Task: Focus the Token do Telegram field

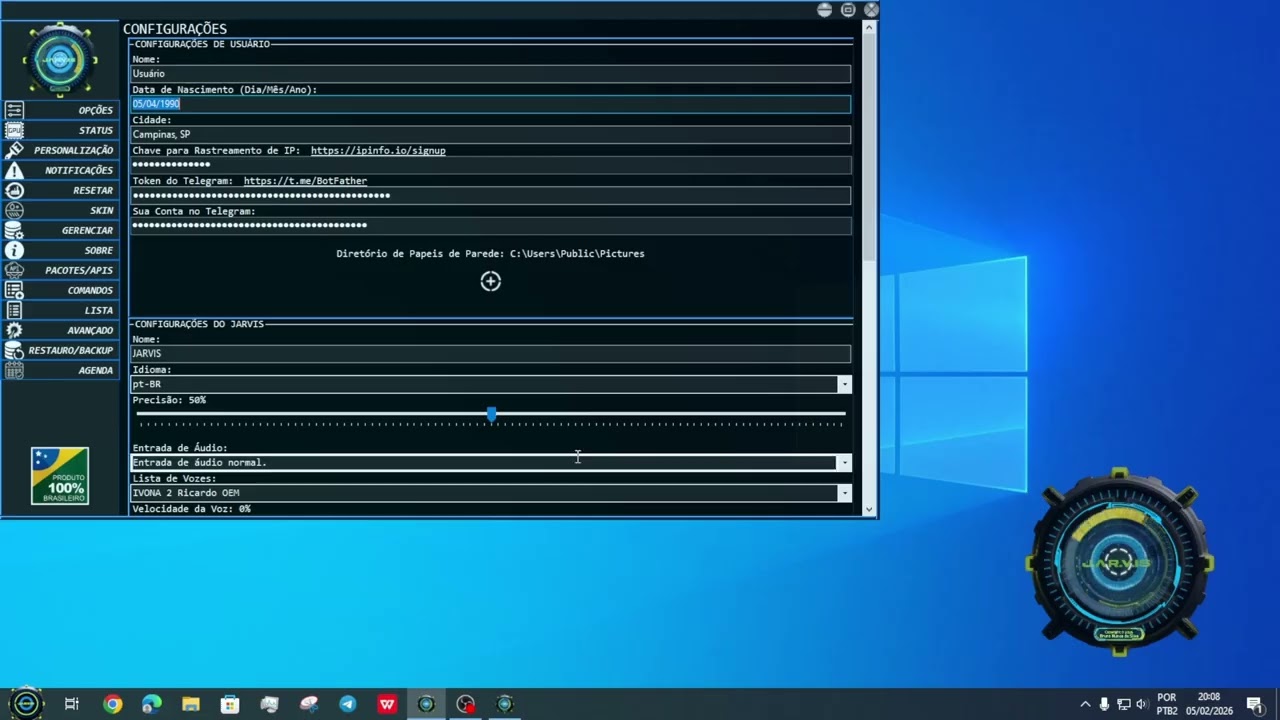Action: [x=491, y=196]
